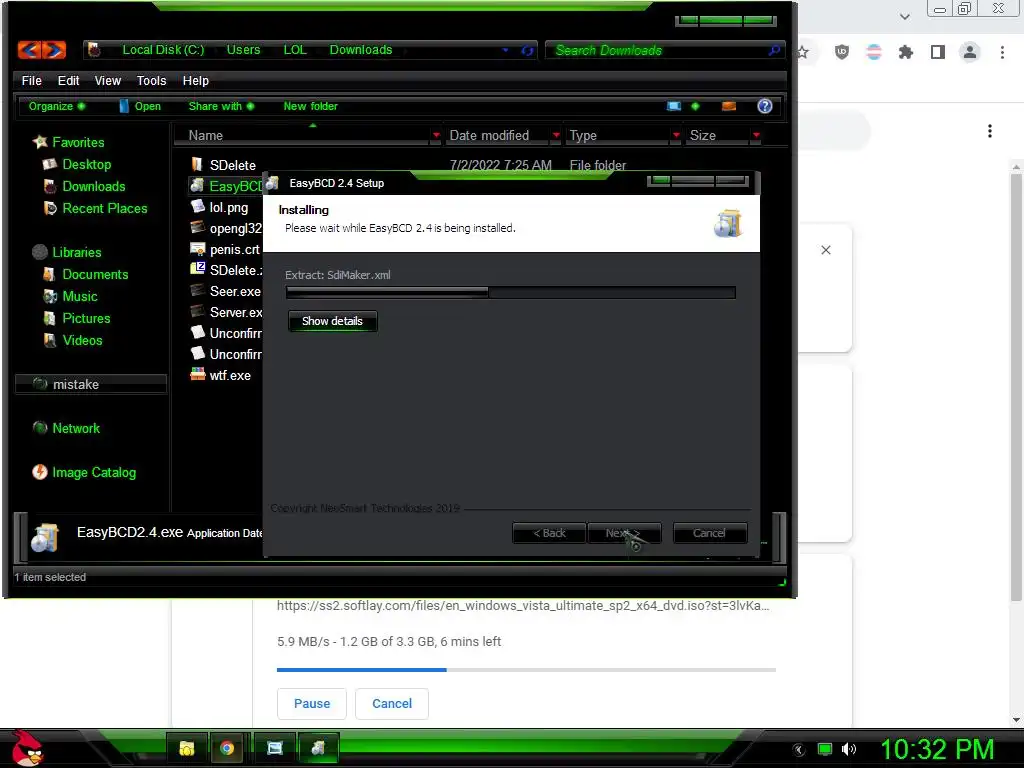The image size is (1024, 768).
Task: Click the Next button in EasyBCD setup
Action: pyautogui.click(x=624, y=533)
